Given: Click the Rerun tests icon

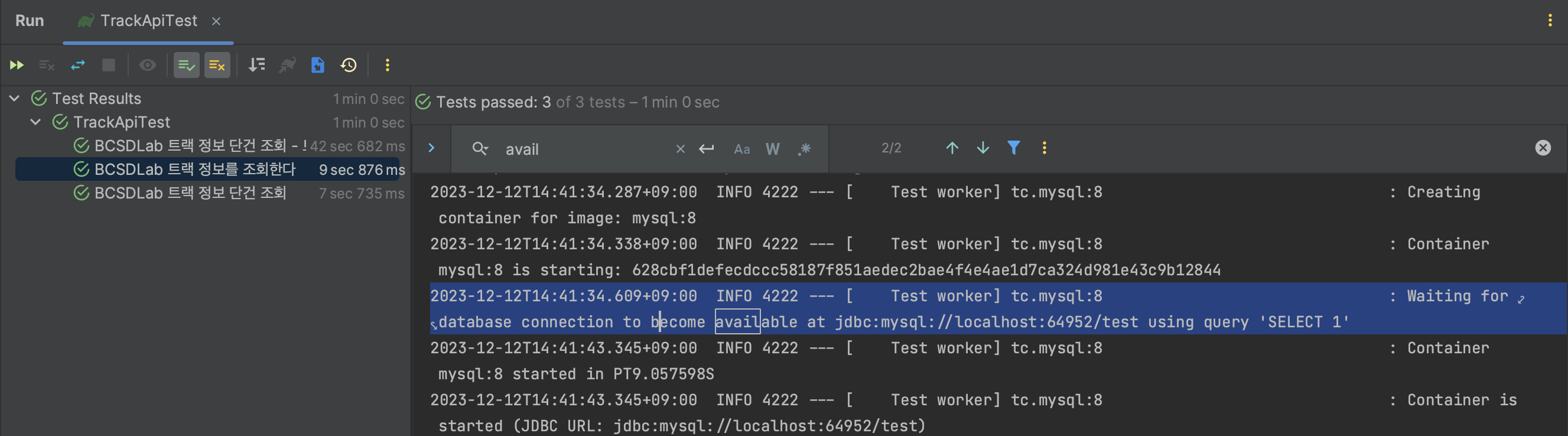Looking at the screenshot, I should 17,65.
